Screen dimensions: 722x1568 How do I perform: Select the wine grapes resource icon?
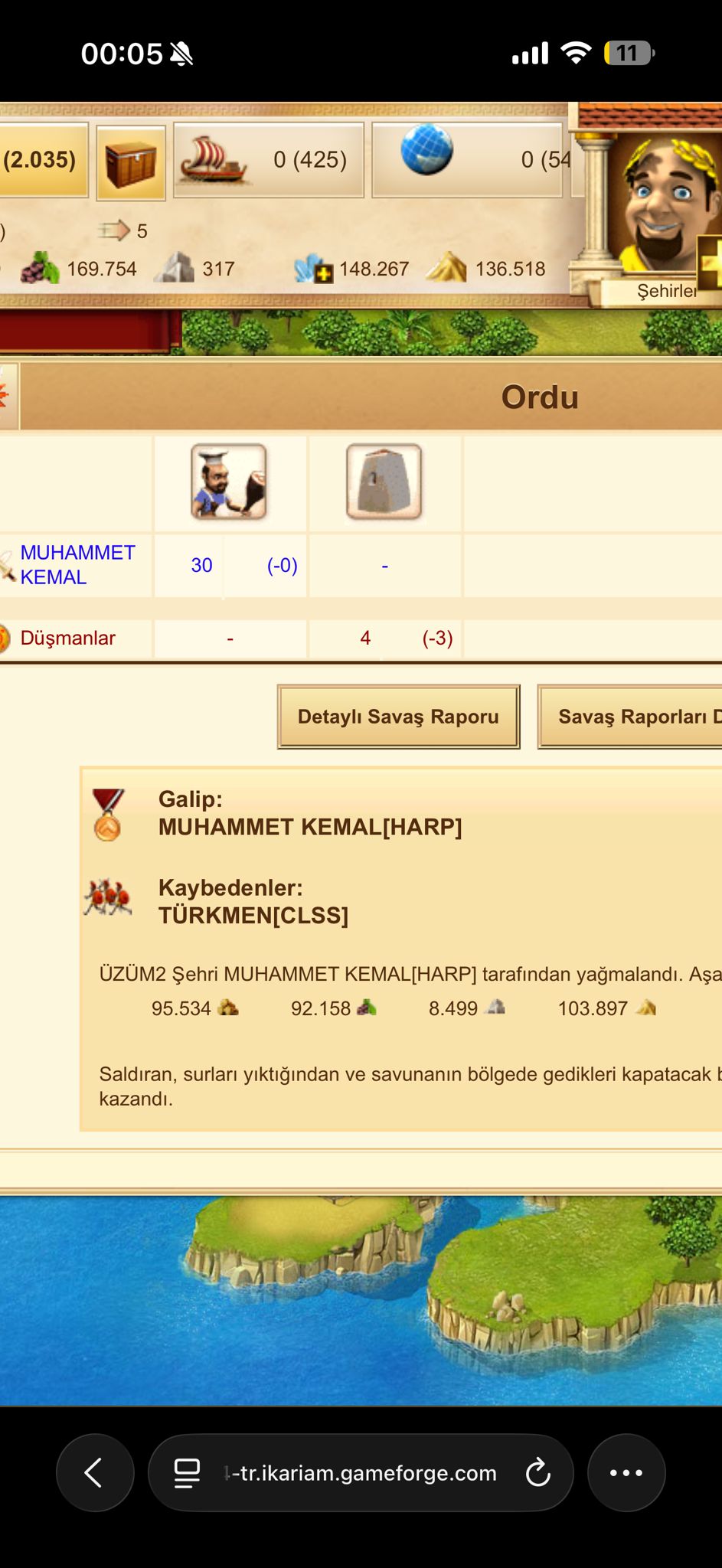click(39, 268)
